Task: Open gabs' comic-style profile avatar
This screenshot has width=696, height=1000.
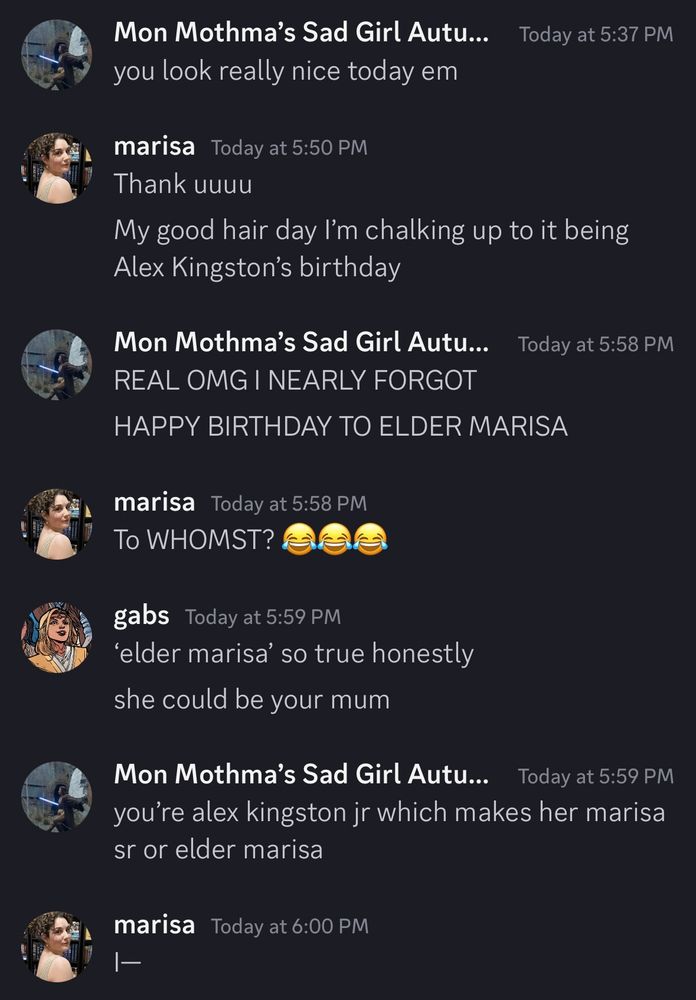Action: click(x=56, y=637)
